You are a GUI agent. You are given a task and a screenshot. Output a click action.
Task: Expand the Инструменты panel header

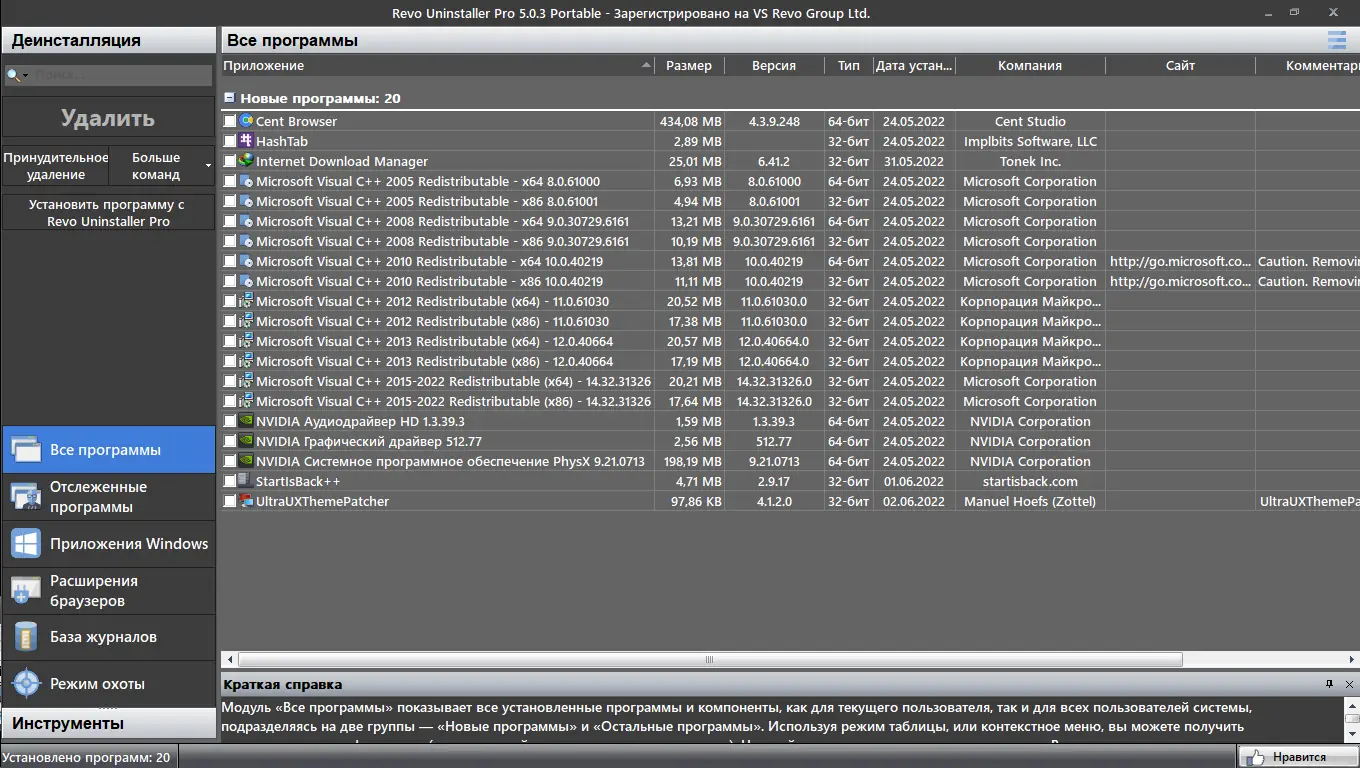click(x=108, y=723)
